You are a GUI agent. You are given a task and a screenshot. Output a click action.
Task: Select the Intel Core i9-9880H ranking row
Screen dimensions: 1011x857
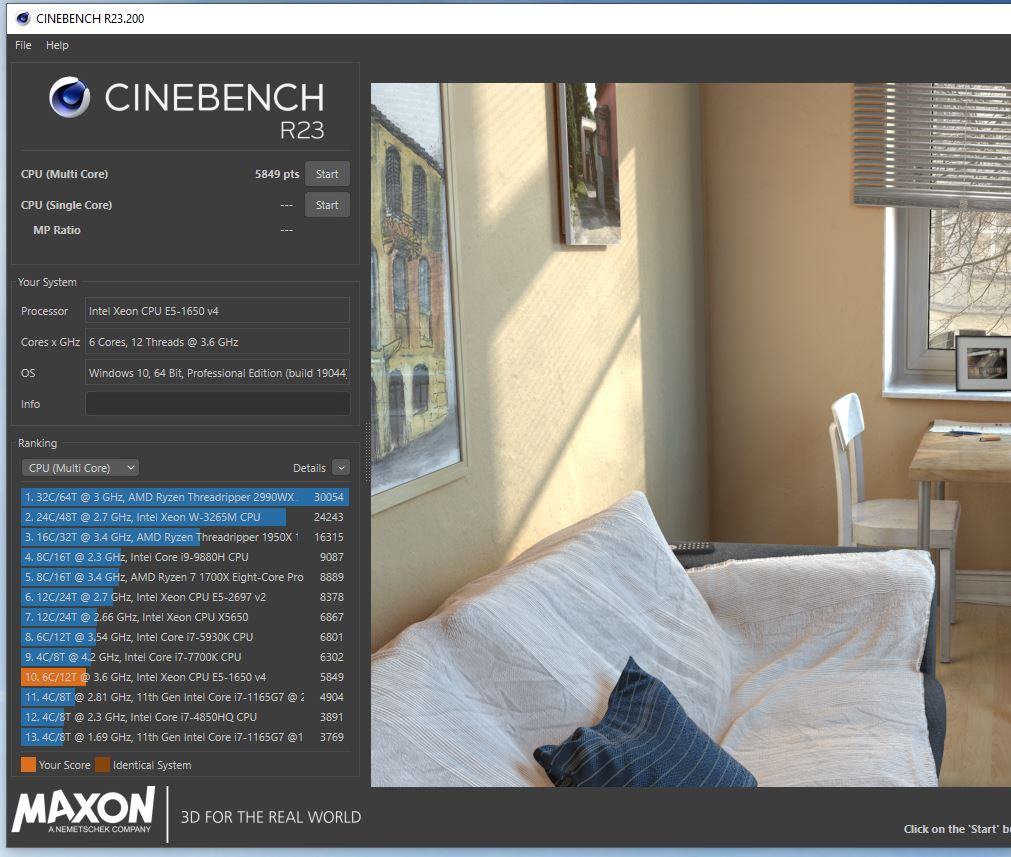click(185, 557)
